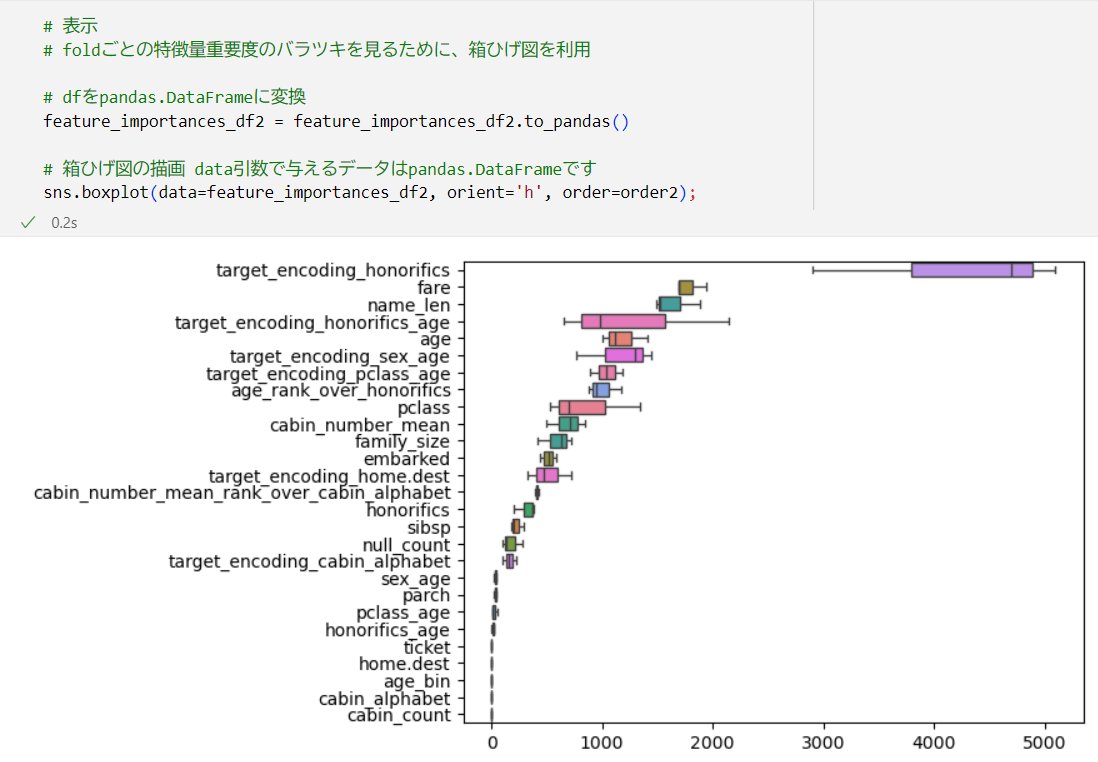The height and width of the screenshot is (762, 1098).
Task: Click the 箱ひげ図の描画 comment line
Action: click(319, 169)
